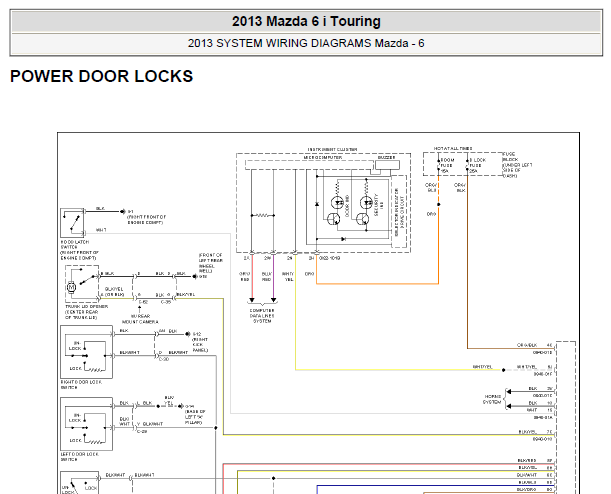The width and height of the screenshot is (611, 494).
Task: Click downward arrow on the BLU/RED data line
Action: click(x=274, y=300)
